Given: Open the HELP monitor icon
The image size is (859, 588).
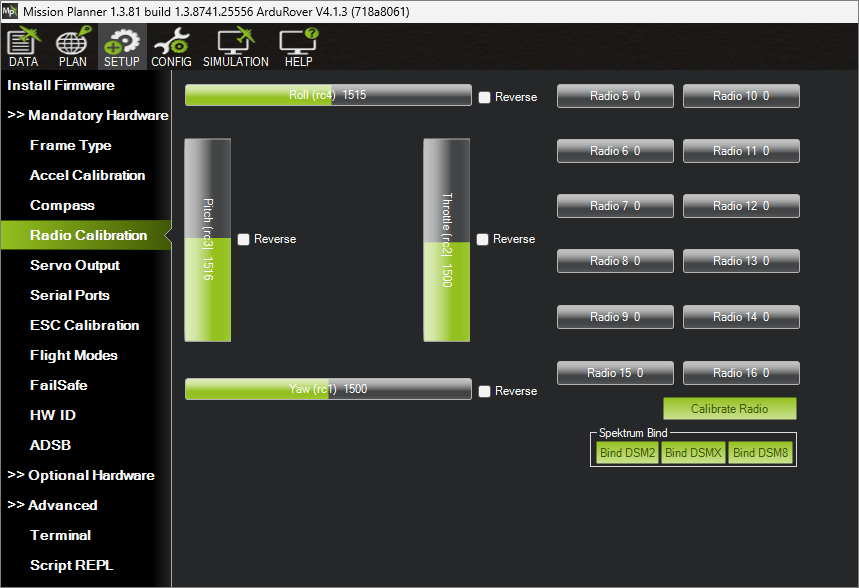Looking at the screenshot, I should (x=299, y=47).
